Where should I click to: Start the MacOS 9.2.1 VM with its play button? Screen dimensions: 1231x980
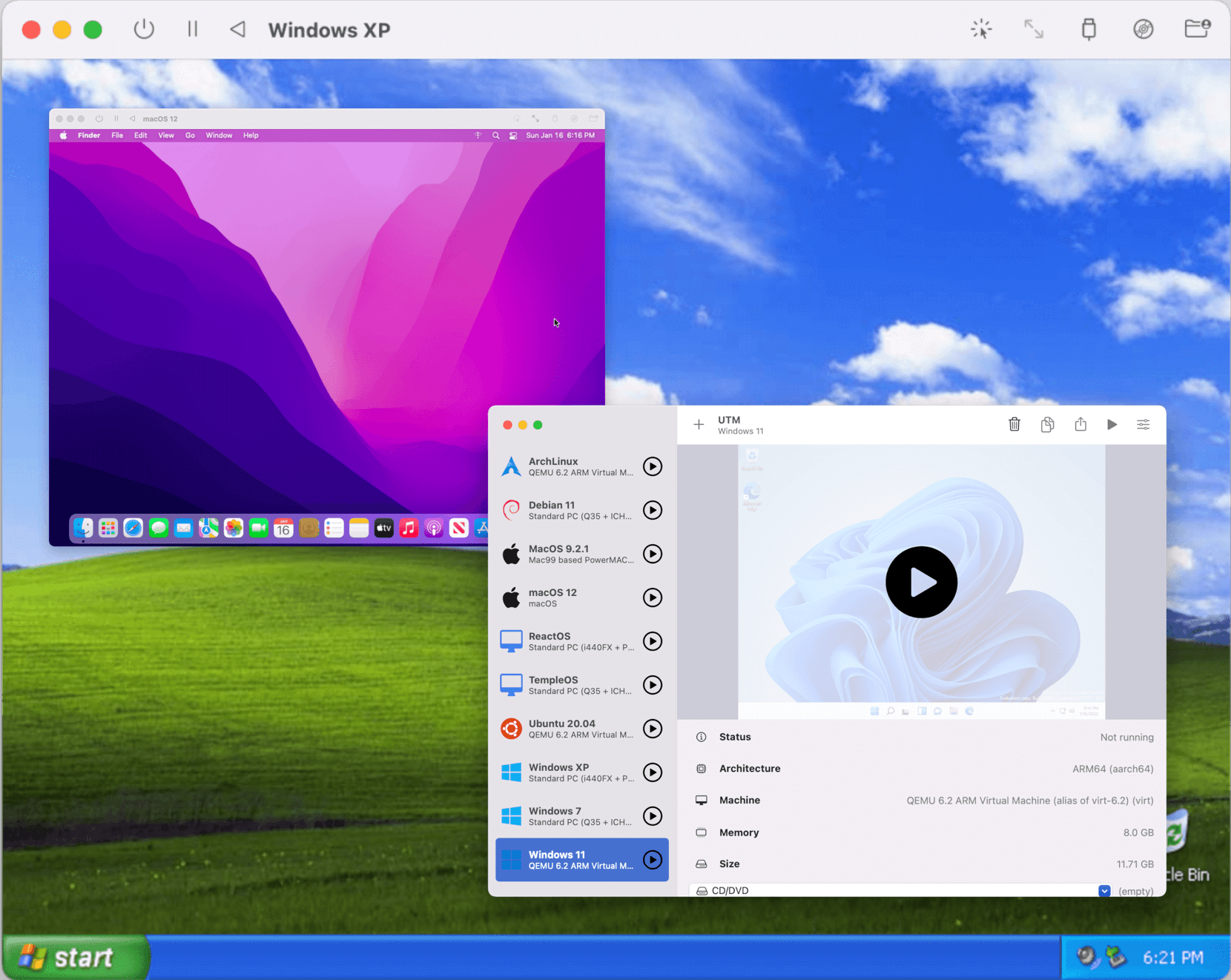653,554
